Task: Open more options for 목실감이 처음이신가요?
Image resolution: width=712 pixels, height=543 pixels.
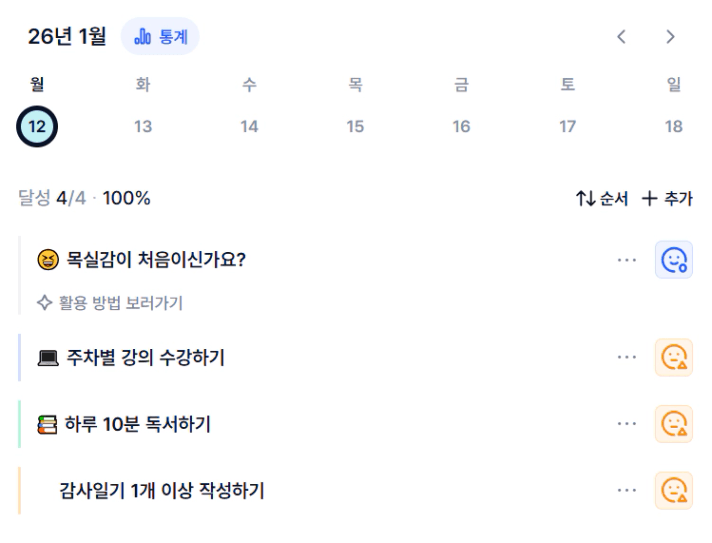Action: pyautogui.click(x=627, y=260)
